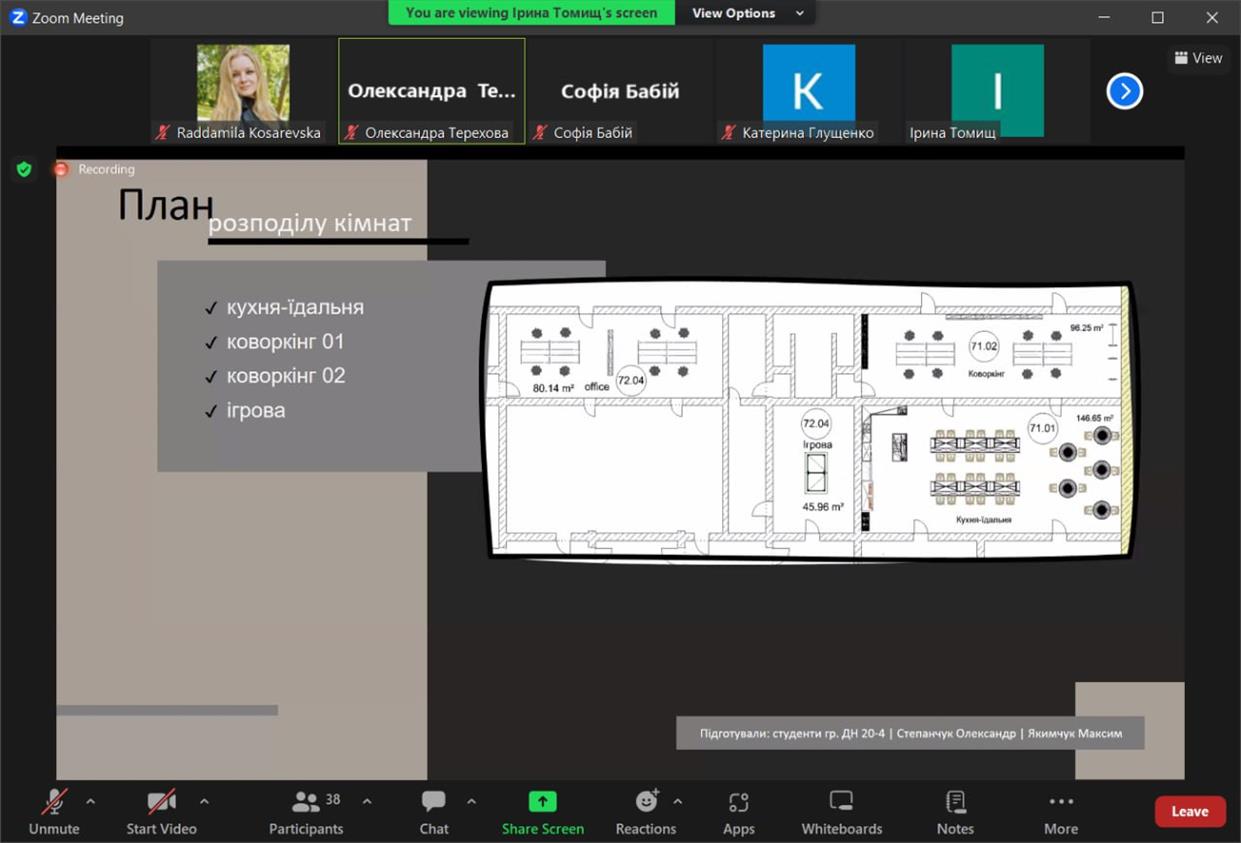Open the Chat panel
Image resolution: width=1241 pixels, height=843 pixels.
434,811
